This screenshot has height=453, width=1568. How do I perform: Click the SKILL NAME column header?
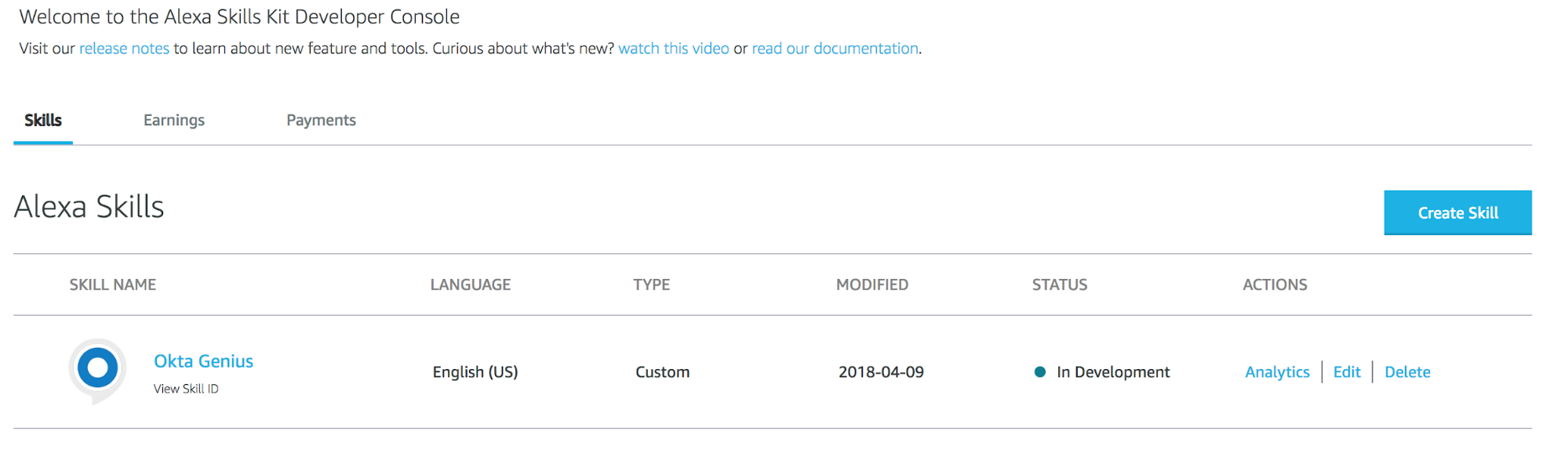pos(113,284)
